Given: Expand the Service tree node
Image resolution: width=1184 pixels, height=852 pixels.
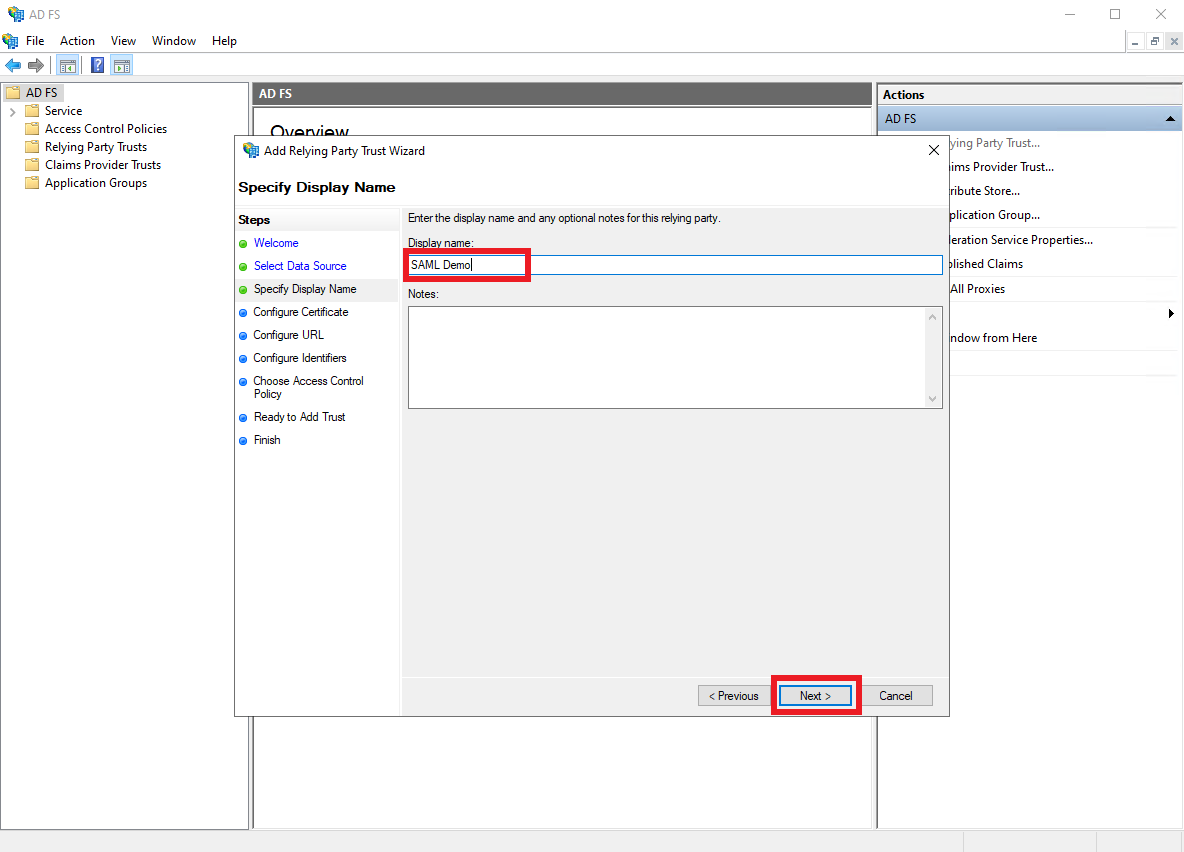Looking at the screenshot, I should point(12,111).
